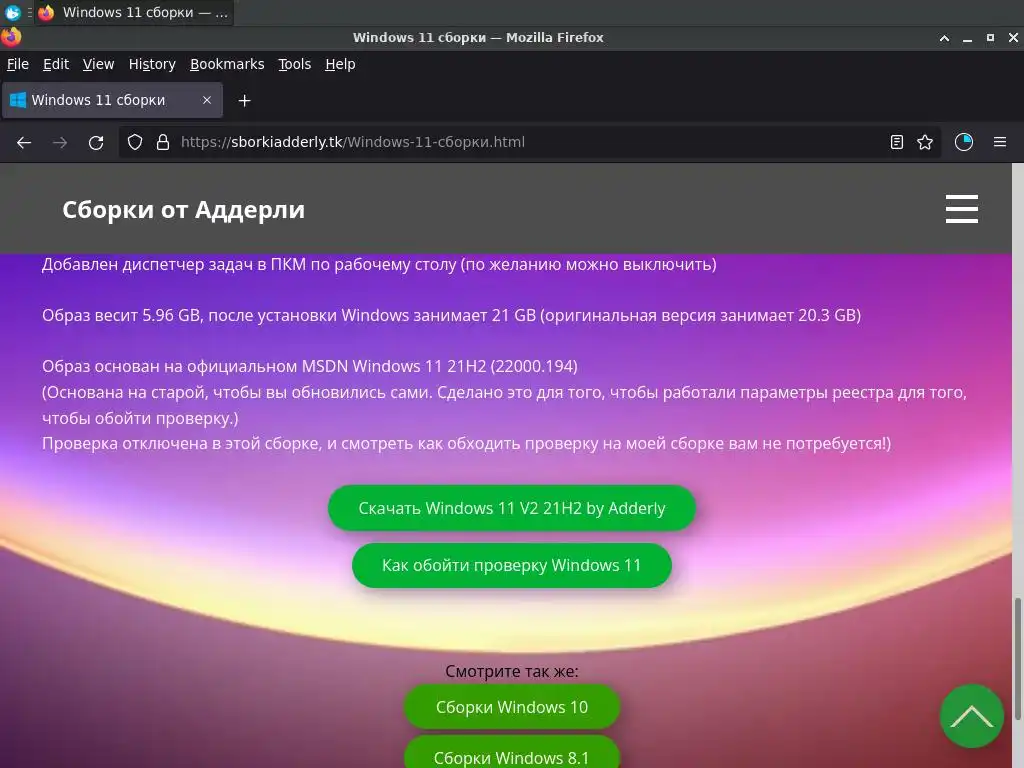Click Скачать Windows 11 V2 21H2 by Adderly
This screenshot has width=1024, height=768.
click(x=512, y=508)
